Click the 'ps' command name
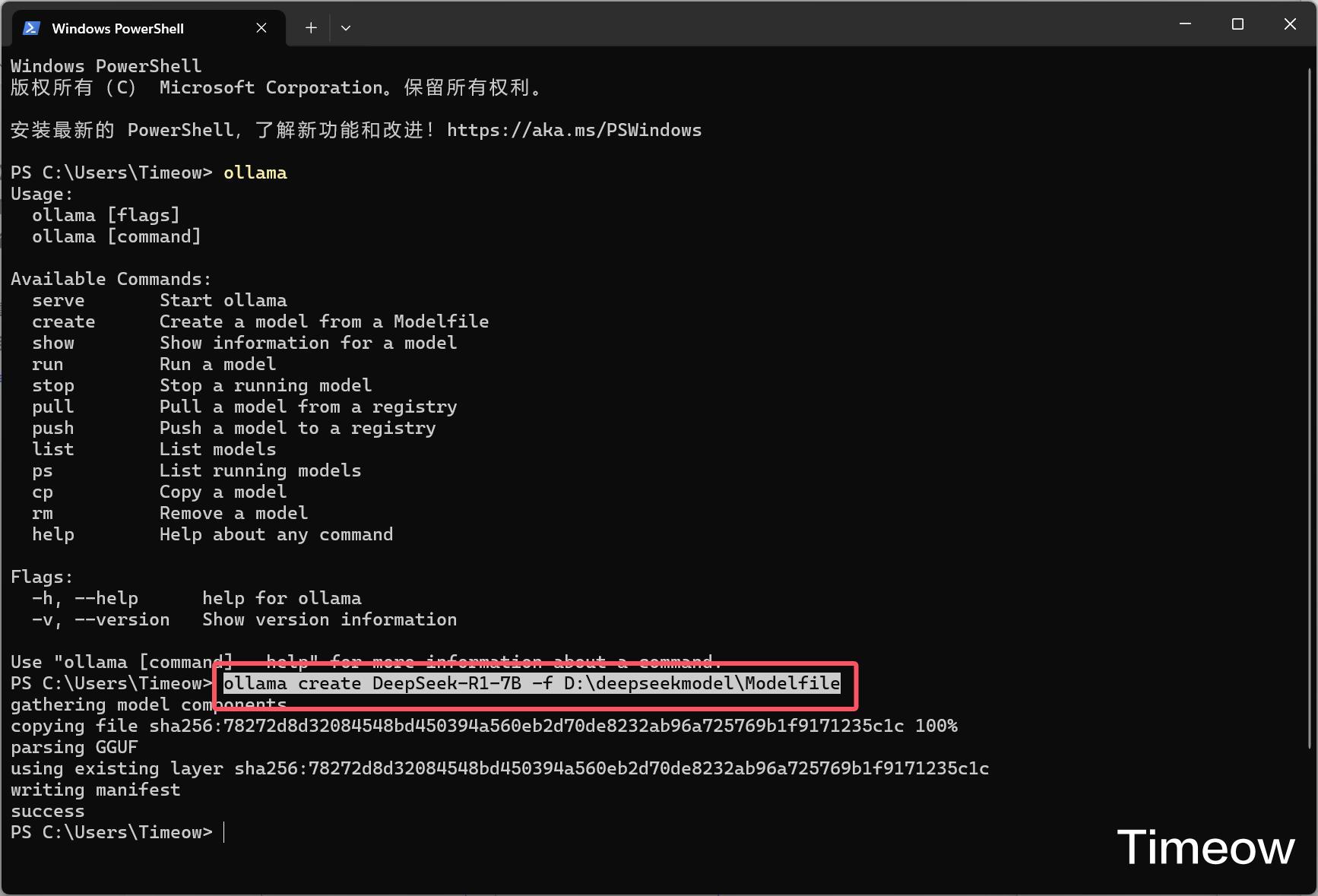The height and width of the screenshot is (896, 1318). [43, 470]
